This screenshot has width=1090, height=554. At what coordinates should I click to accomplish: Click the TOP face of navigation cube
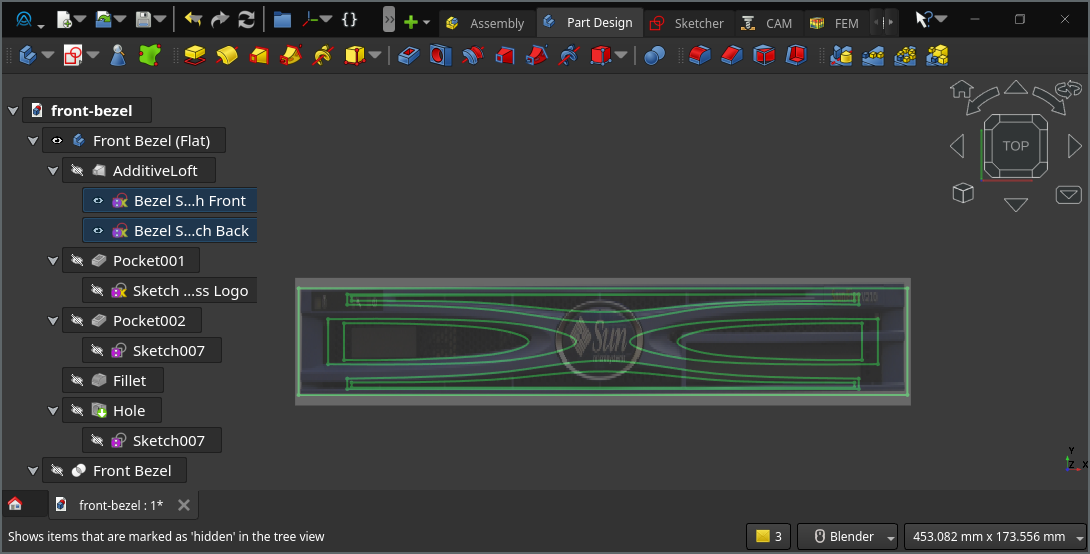pos(1015,146)
